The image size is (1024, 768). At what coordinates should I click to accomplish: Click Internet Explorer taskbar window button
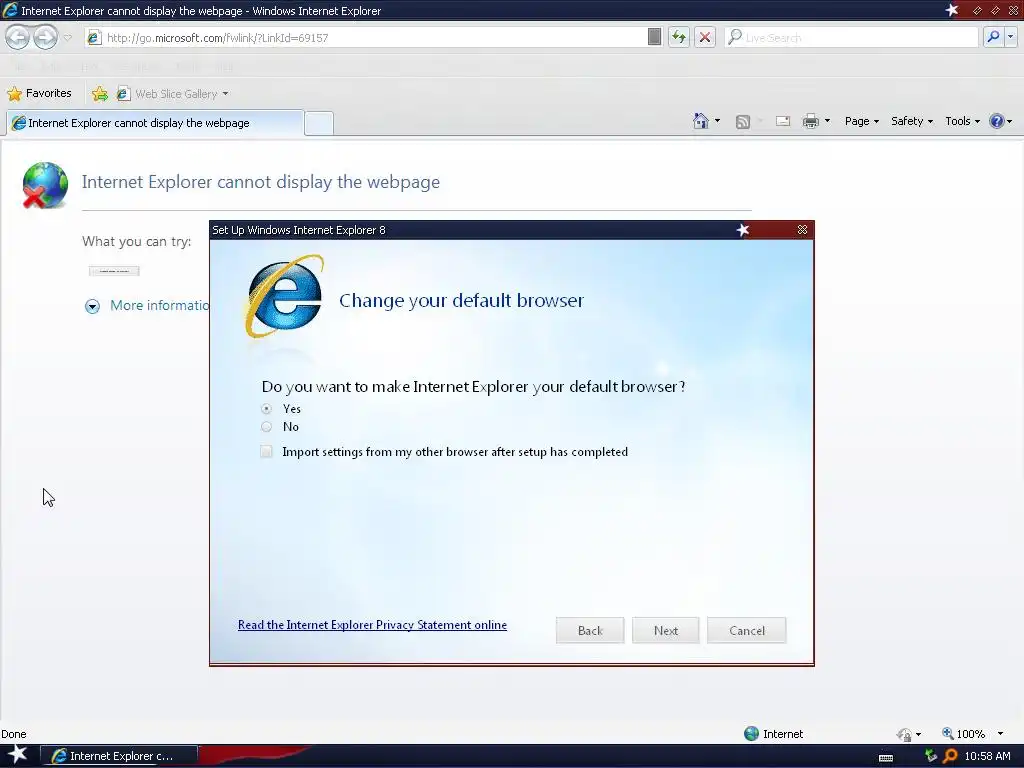[x=119, y=756]
